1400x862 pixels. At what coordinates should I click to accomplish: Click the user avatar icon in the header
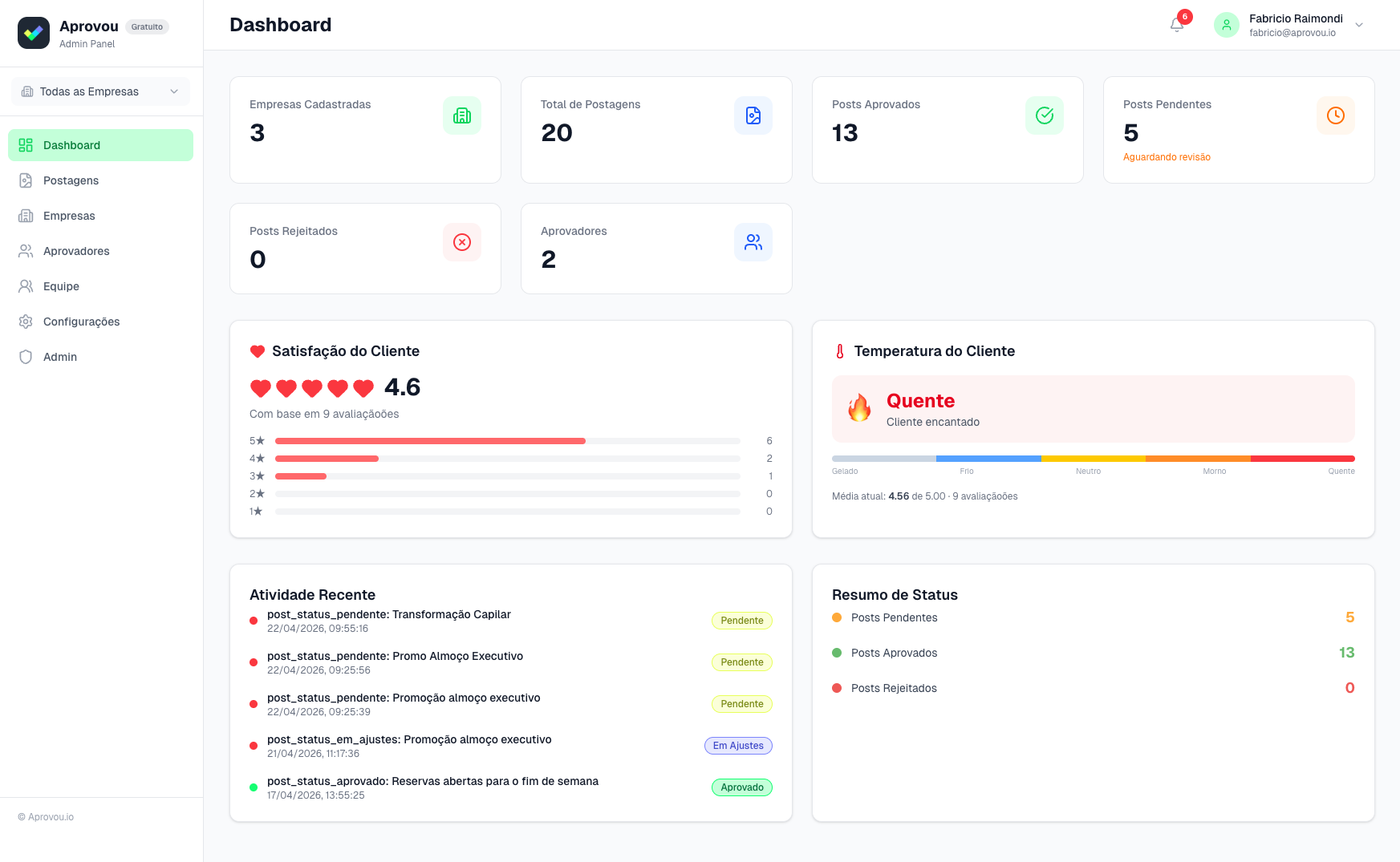pyautogui.click(x=1226, y=25)
